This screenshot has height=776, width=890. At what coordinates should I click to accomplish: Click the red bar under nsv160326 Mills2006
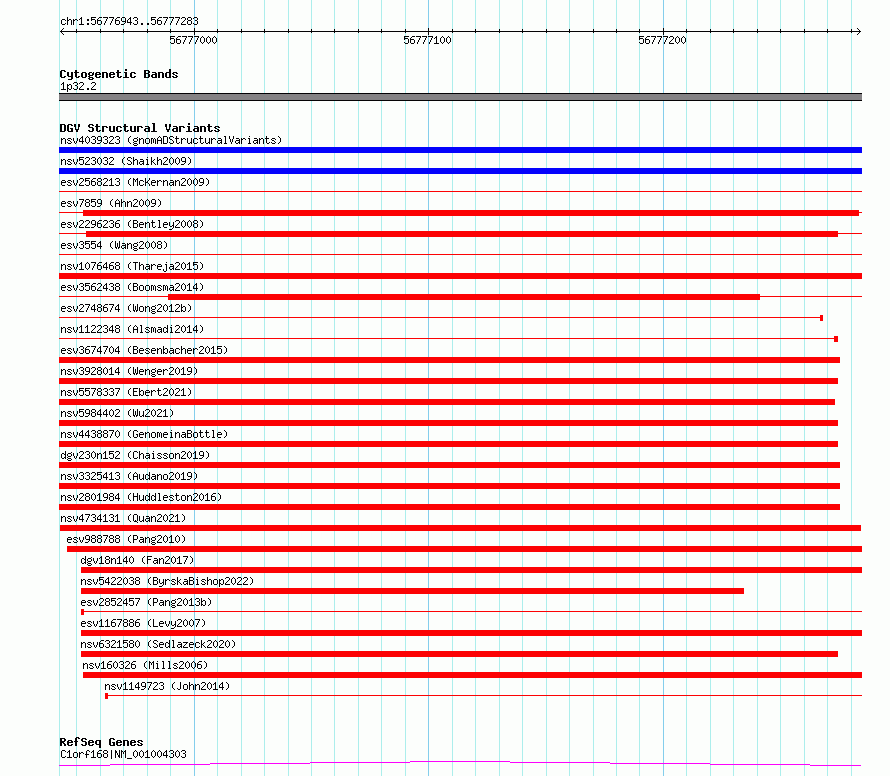tap(472, 675)
